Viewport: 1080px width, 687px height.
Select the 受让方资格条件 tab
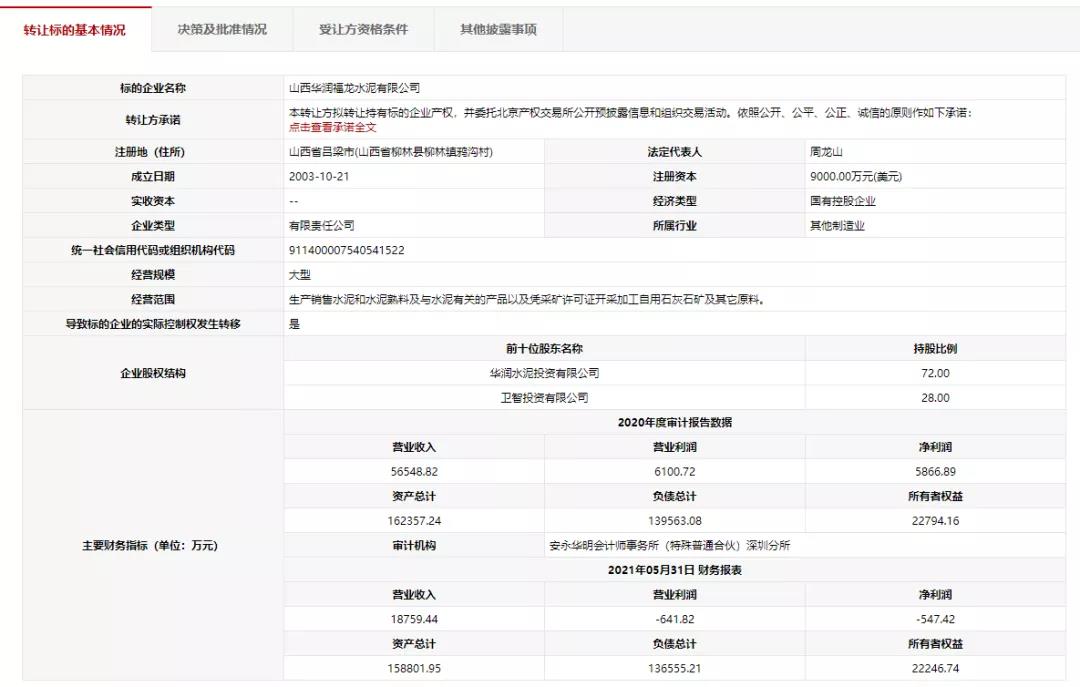tap(363, 30)
